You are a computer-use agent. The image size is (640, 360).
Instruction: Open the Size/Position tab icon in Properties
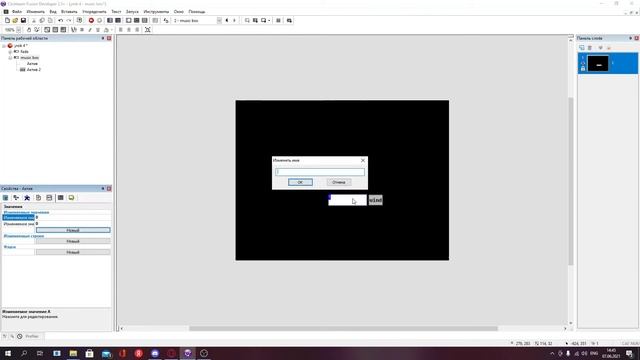click(16, 198)
